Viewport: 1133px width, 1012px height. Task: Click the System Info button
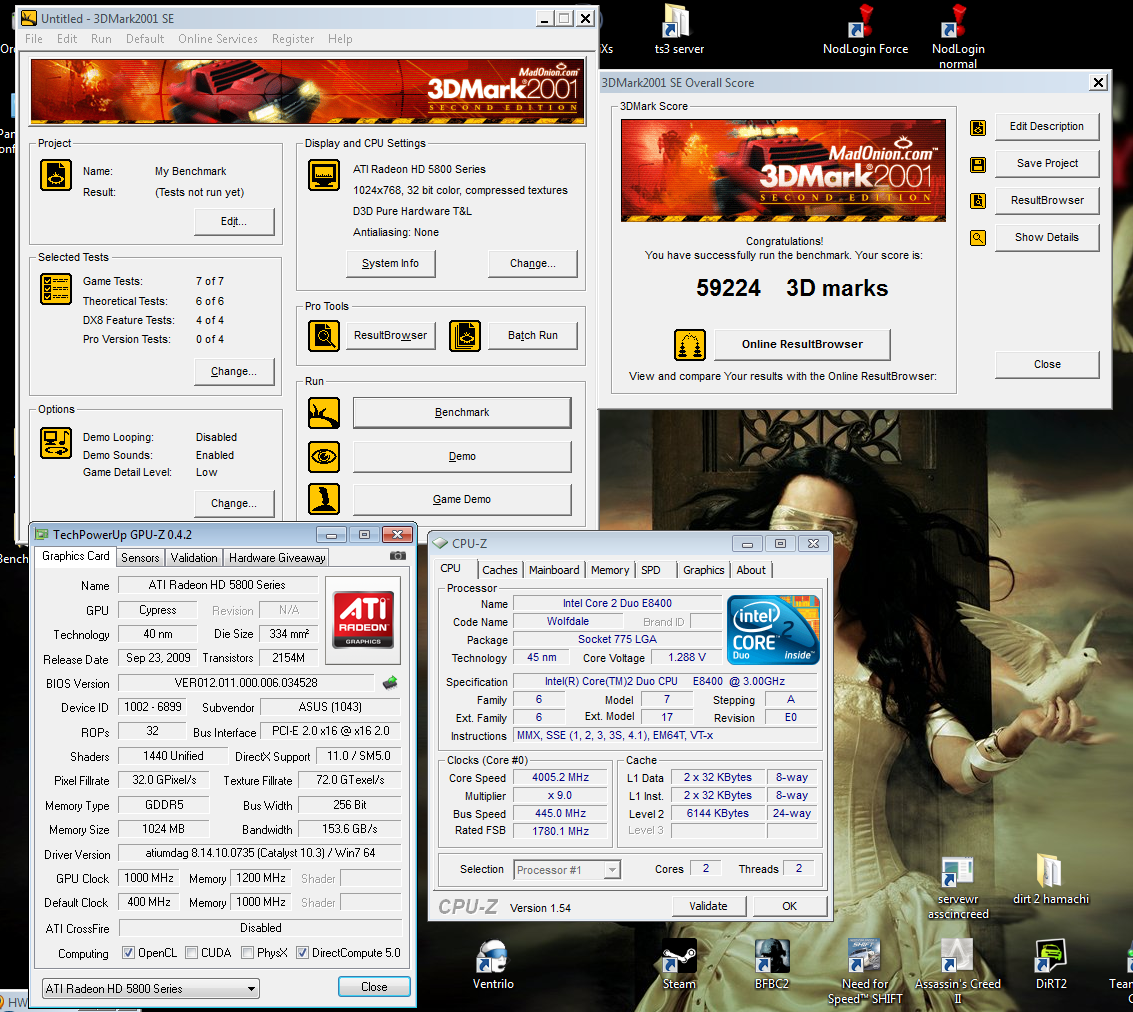pyautogui.click(x=390, y=264)
